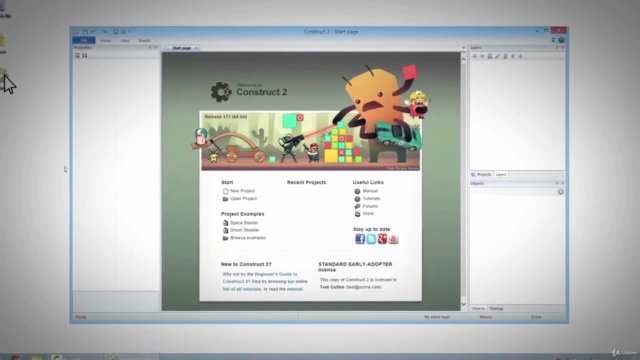
Task: Pin the Properties panel
Action: pyautogui.click(x=150, y=48)
